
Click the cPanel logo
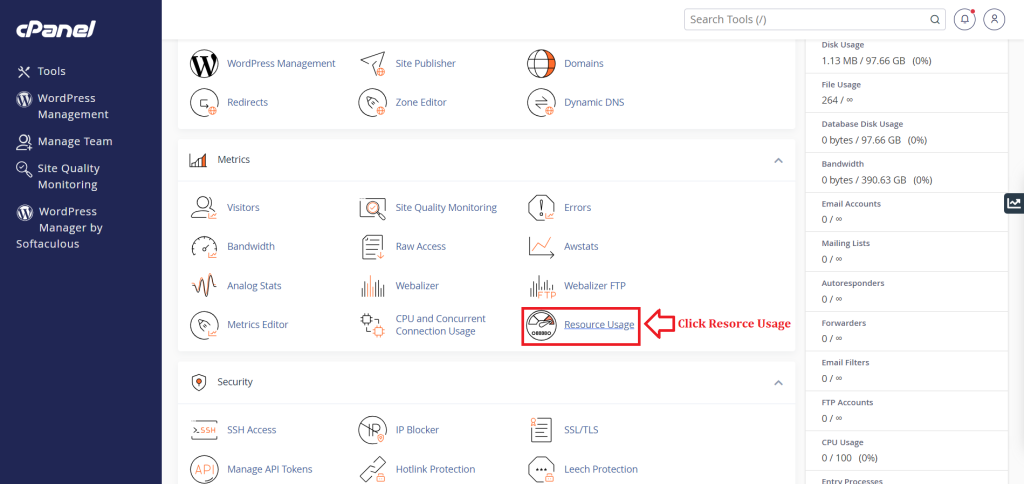click(56, 29)
